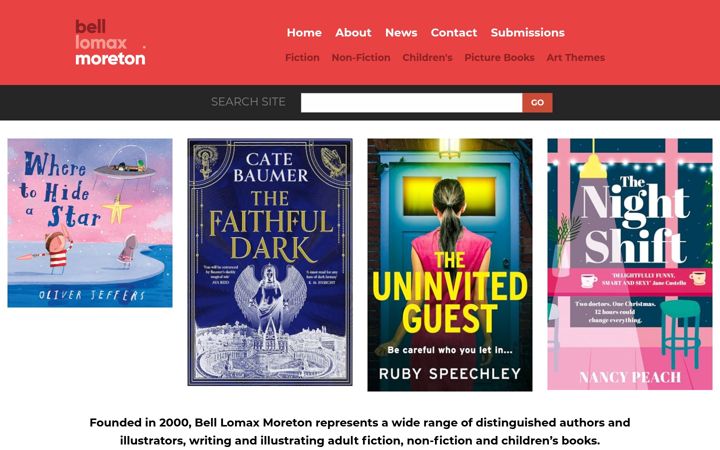Image resolution: width=720 pixels, height=450 pixels.
Task: Focus the search site input field
Action: pyautogui.click(x=411, y=102)
